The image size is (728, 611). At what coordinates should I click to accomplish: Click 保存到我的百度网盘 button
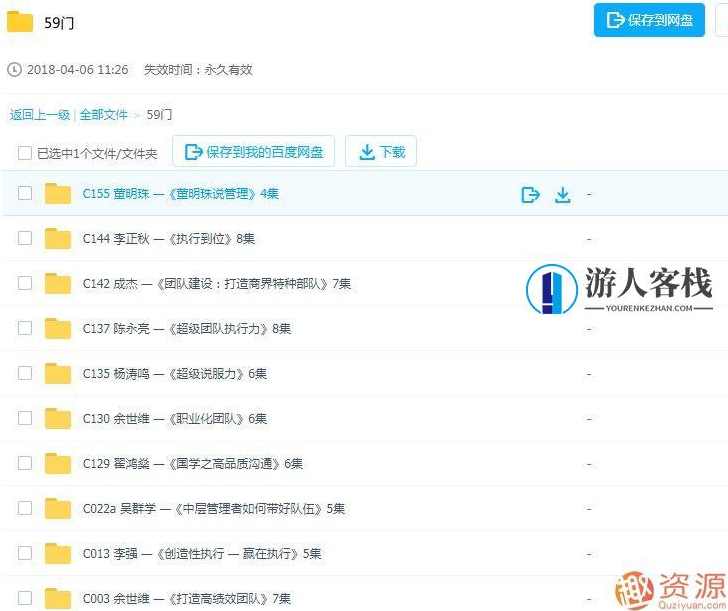(x=254, y=151)
